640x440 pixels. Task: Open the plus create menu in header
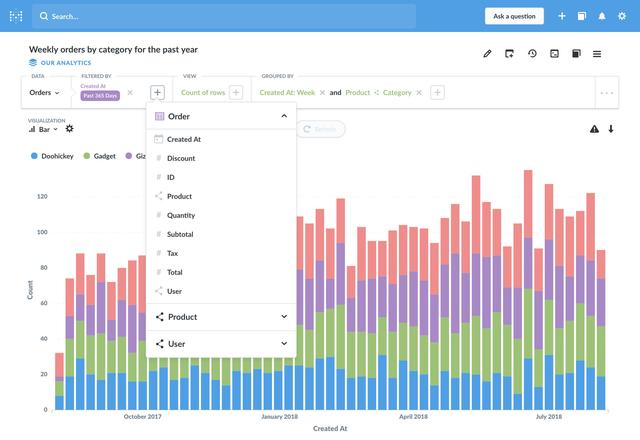coord(562,16)
